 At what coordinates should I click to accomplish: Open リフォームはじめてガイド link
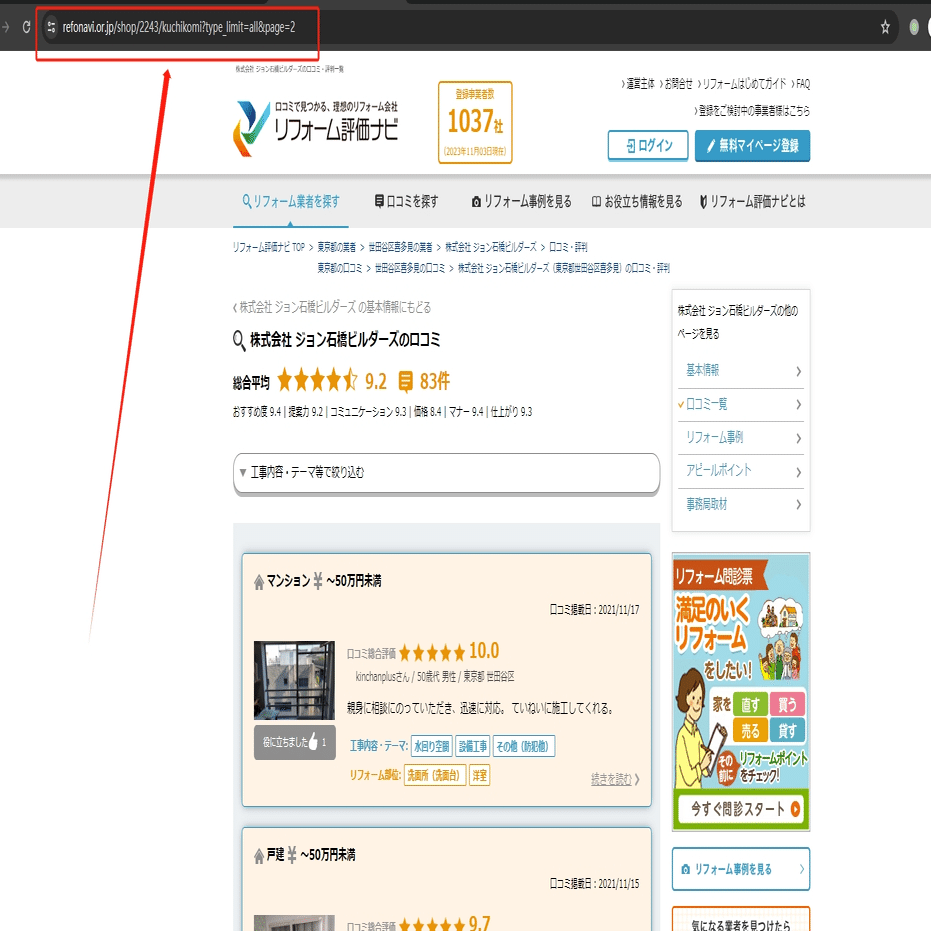(742, 84)
